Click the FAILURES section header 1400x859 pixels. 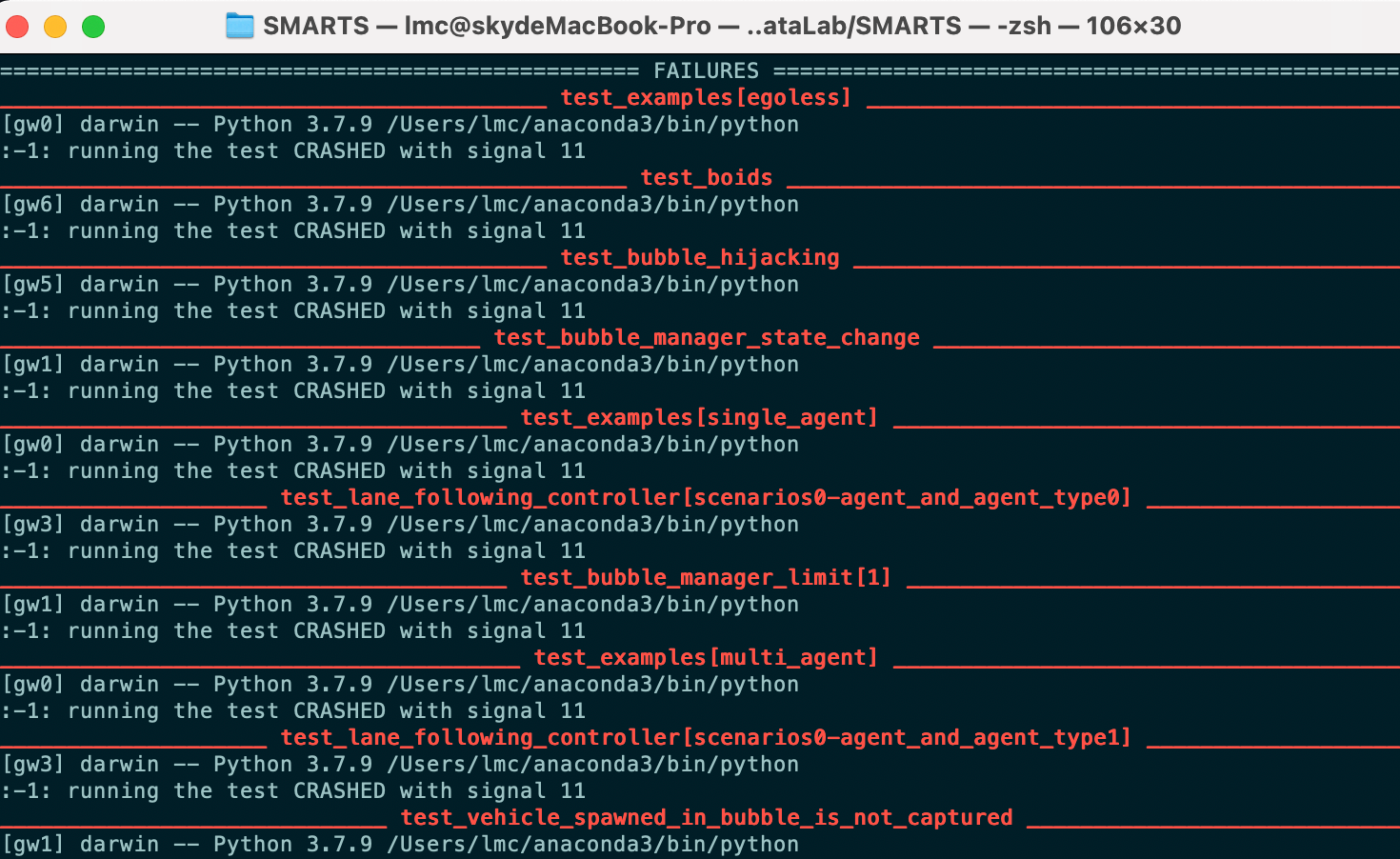point(707,70)
